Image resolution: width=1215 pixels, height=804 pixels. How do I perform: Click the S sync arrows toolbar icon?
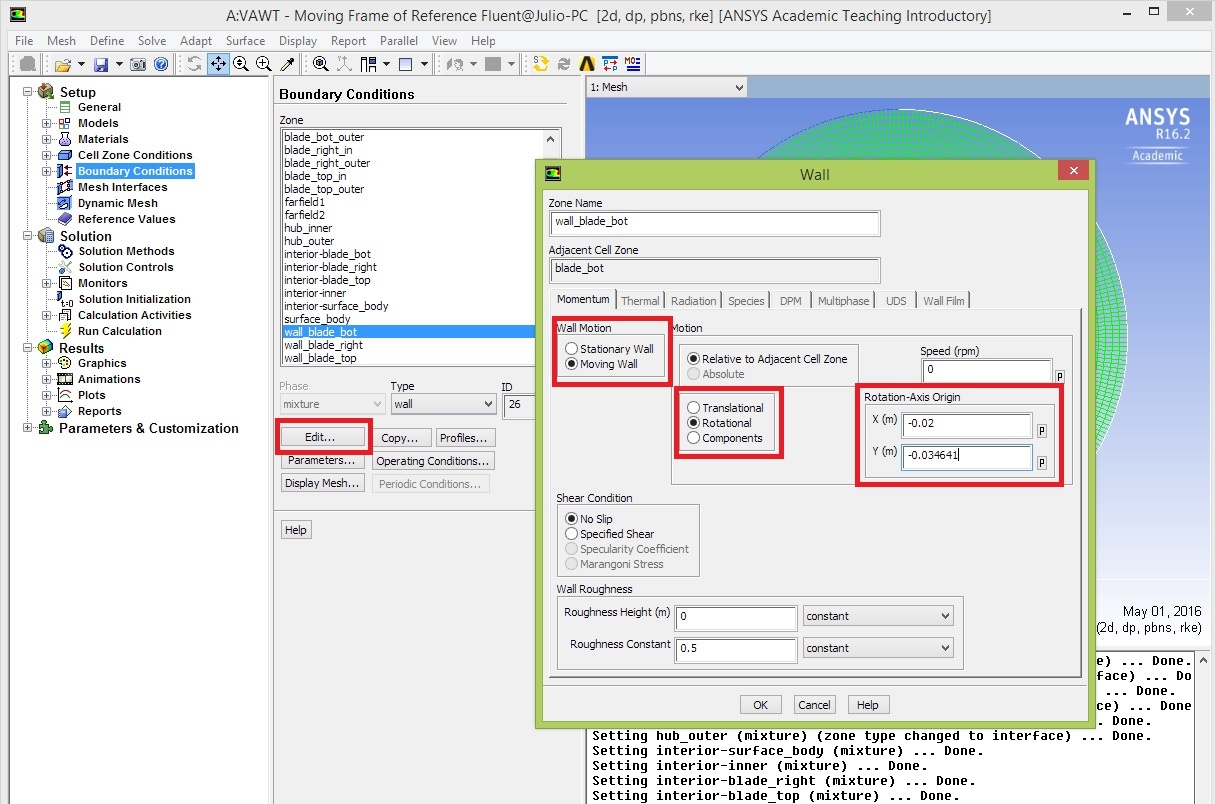pyautogui.click(x=541, y=64)
